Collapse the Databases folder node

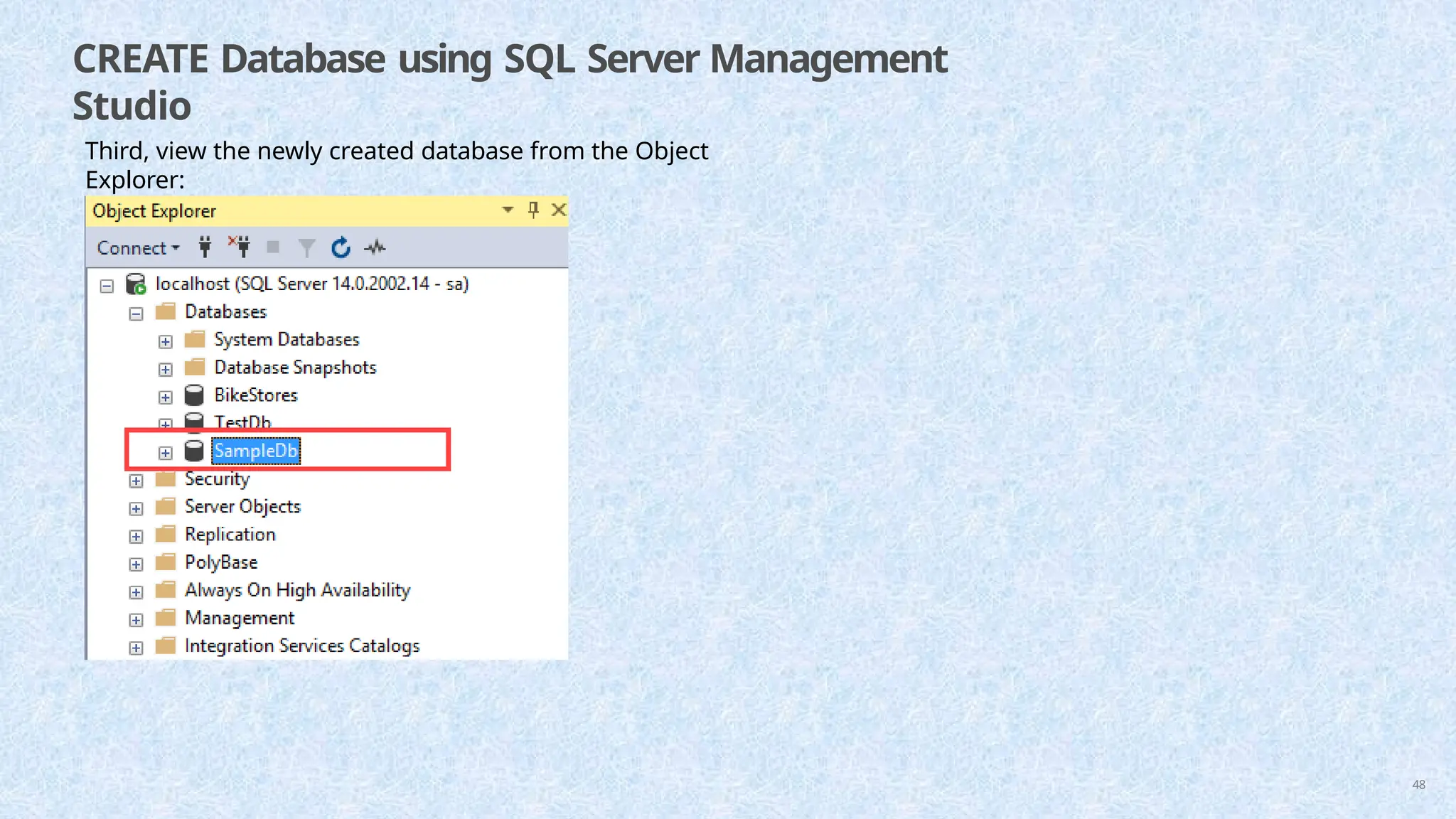click(x=136, y=314)
